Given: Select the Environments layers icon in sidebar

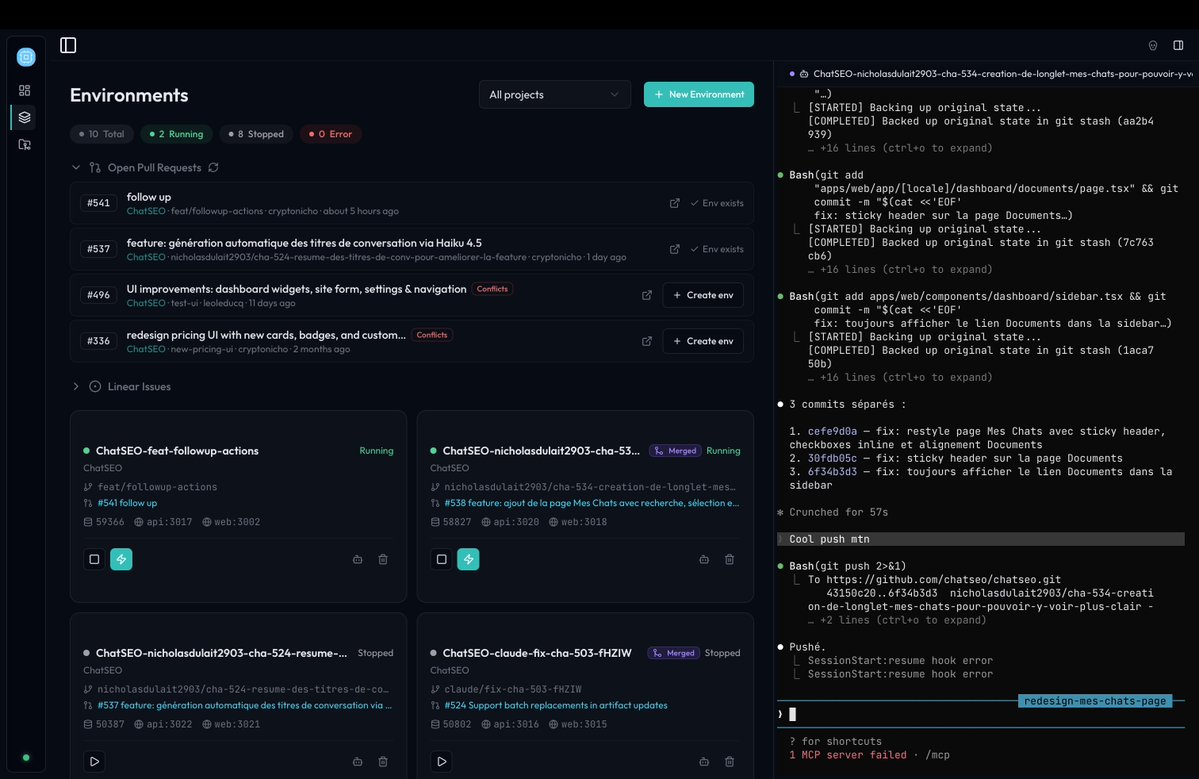Looking at the screenshot, I should coord(24,116).
